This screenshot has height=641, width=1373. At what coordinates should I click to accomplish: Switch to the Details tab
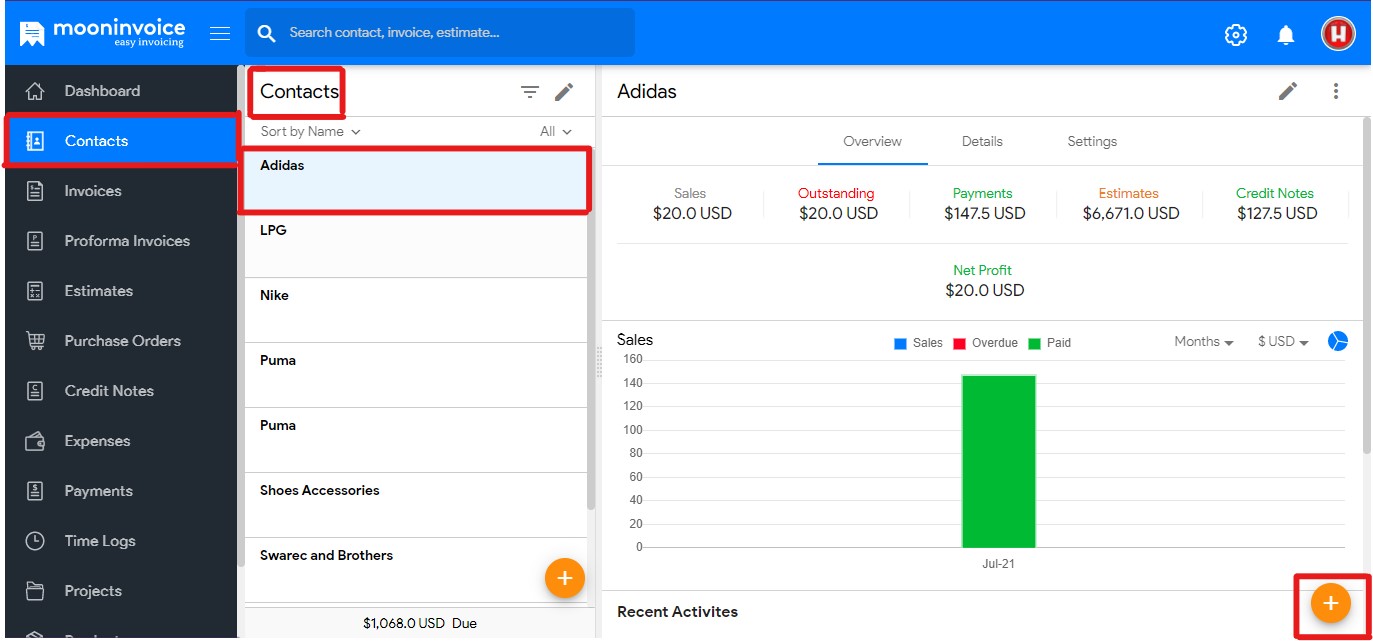[x=982, y=142]
